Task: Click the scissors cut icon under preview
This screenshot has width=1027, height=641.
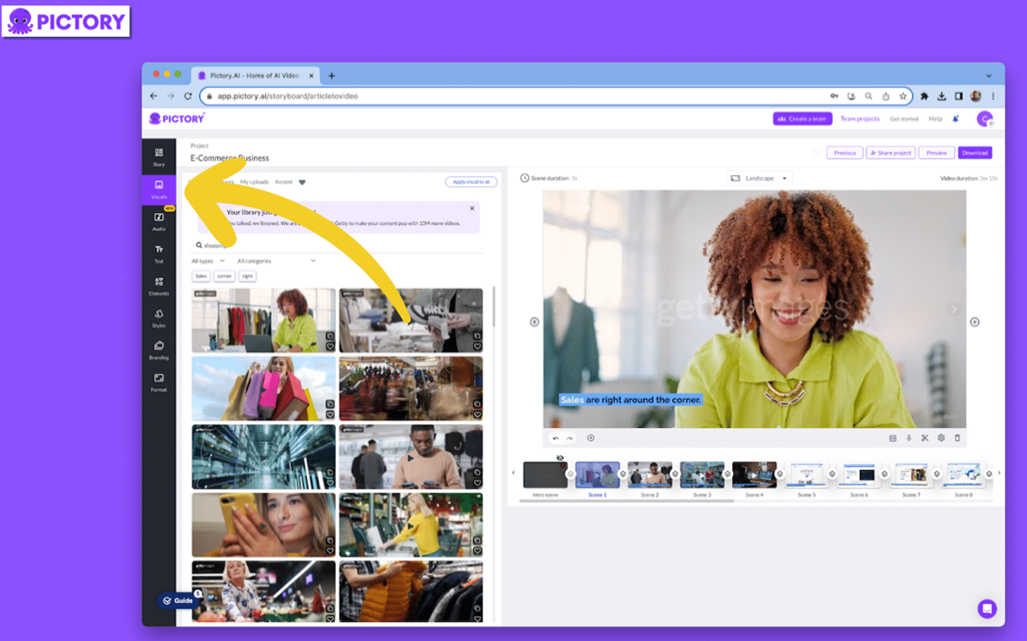Action: pyautogui.click(x=925, y=438)
